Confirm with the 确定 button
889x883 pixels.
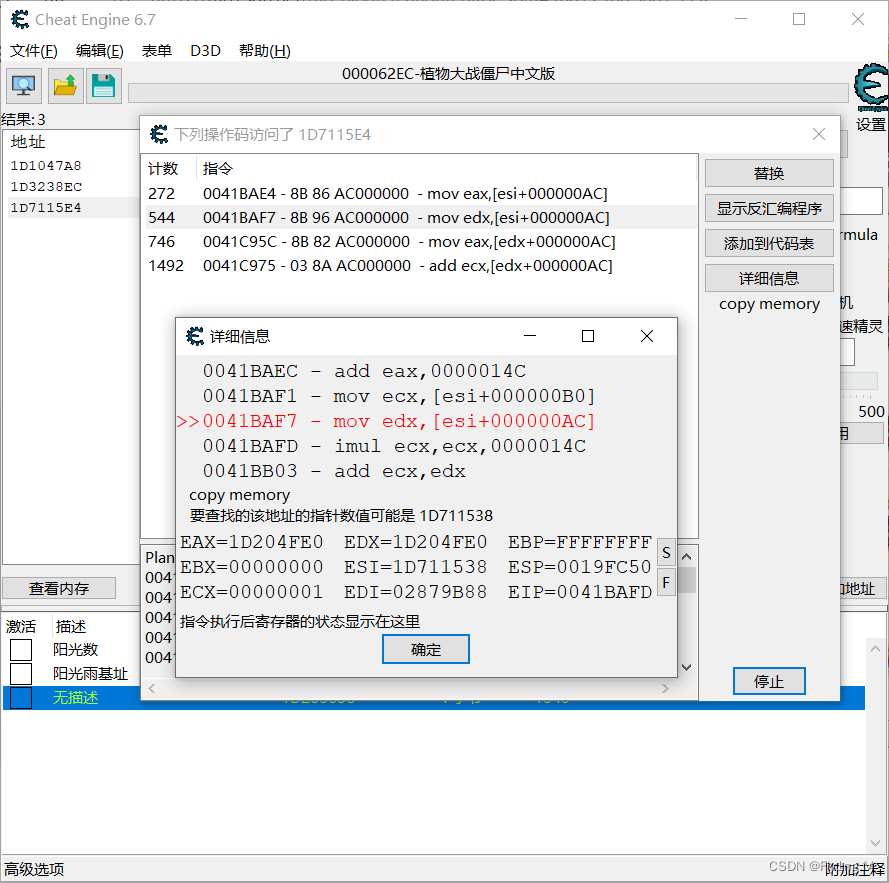[x=426, y=649]
